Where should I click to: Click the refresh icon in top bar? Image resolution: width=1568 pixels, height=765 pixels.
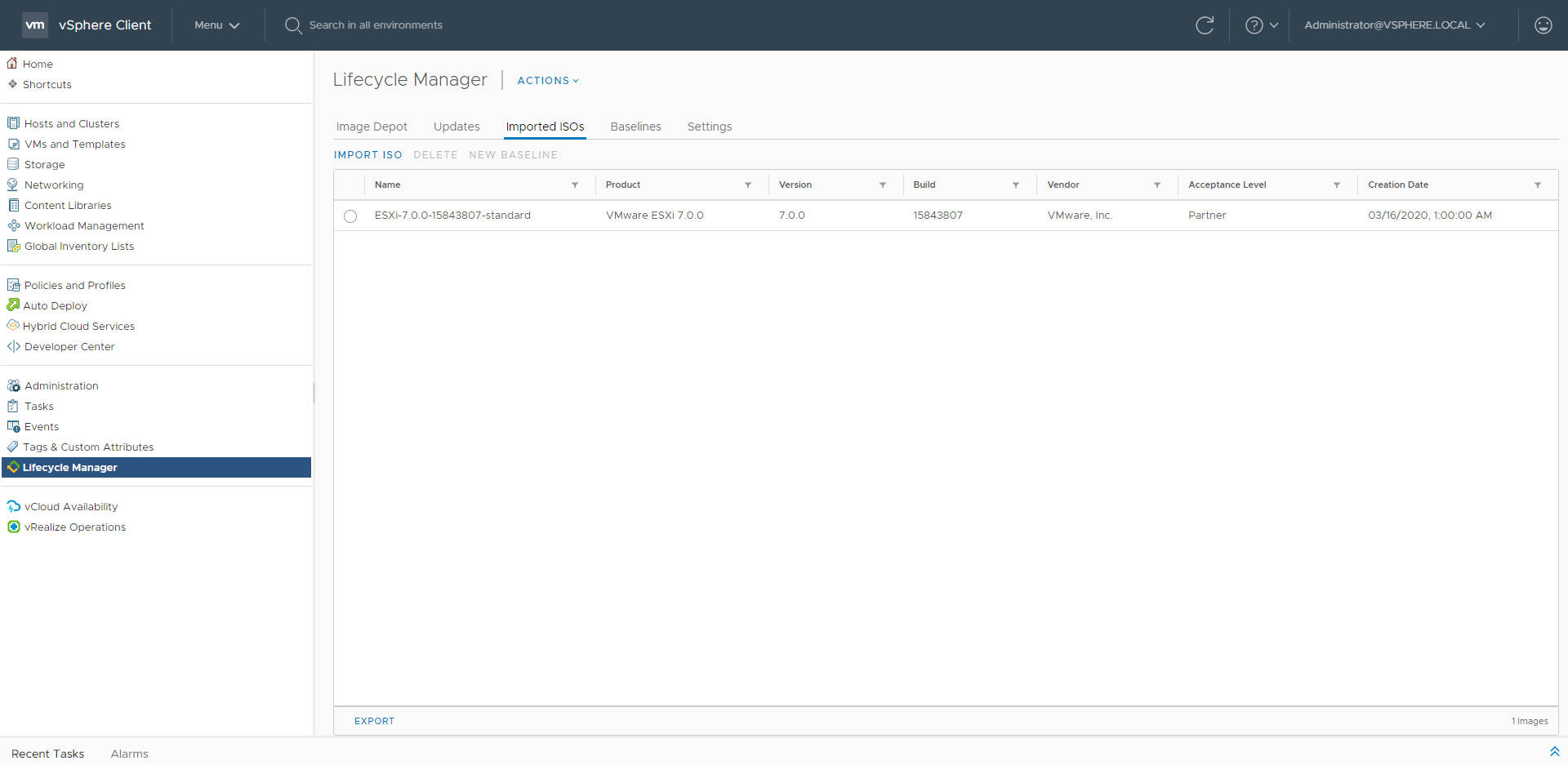click(1205, 25)
